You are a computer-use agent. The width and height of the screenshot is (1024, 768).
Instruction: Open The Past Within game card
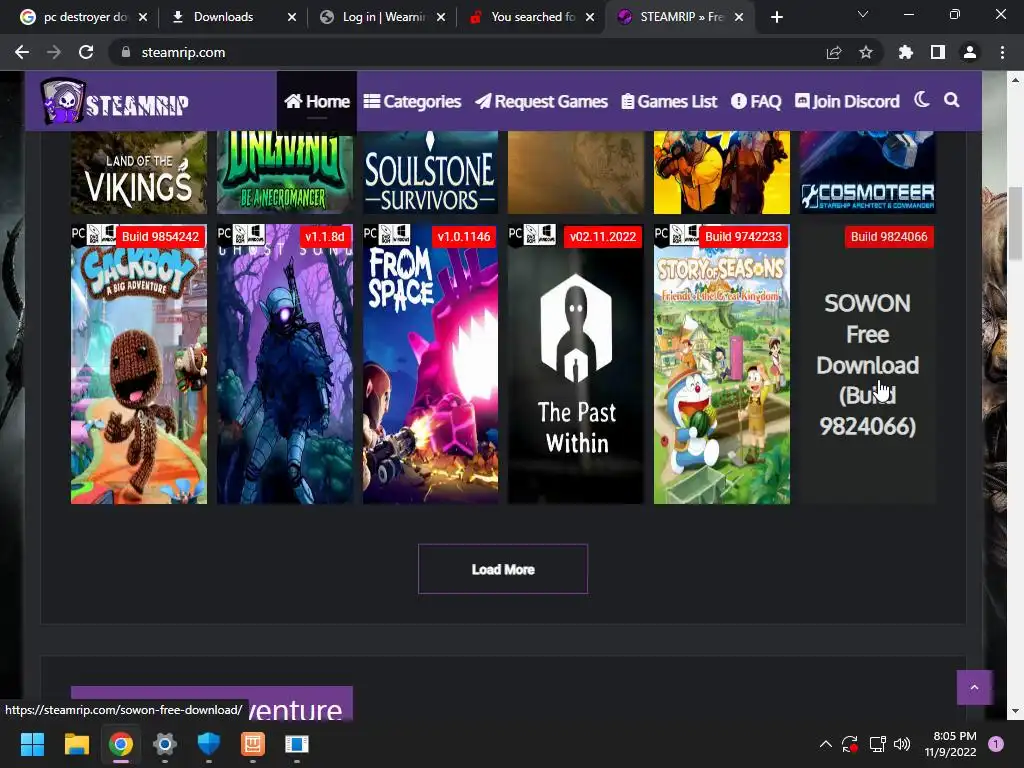[x=576, y=364]
